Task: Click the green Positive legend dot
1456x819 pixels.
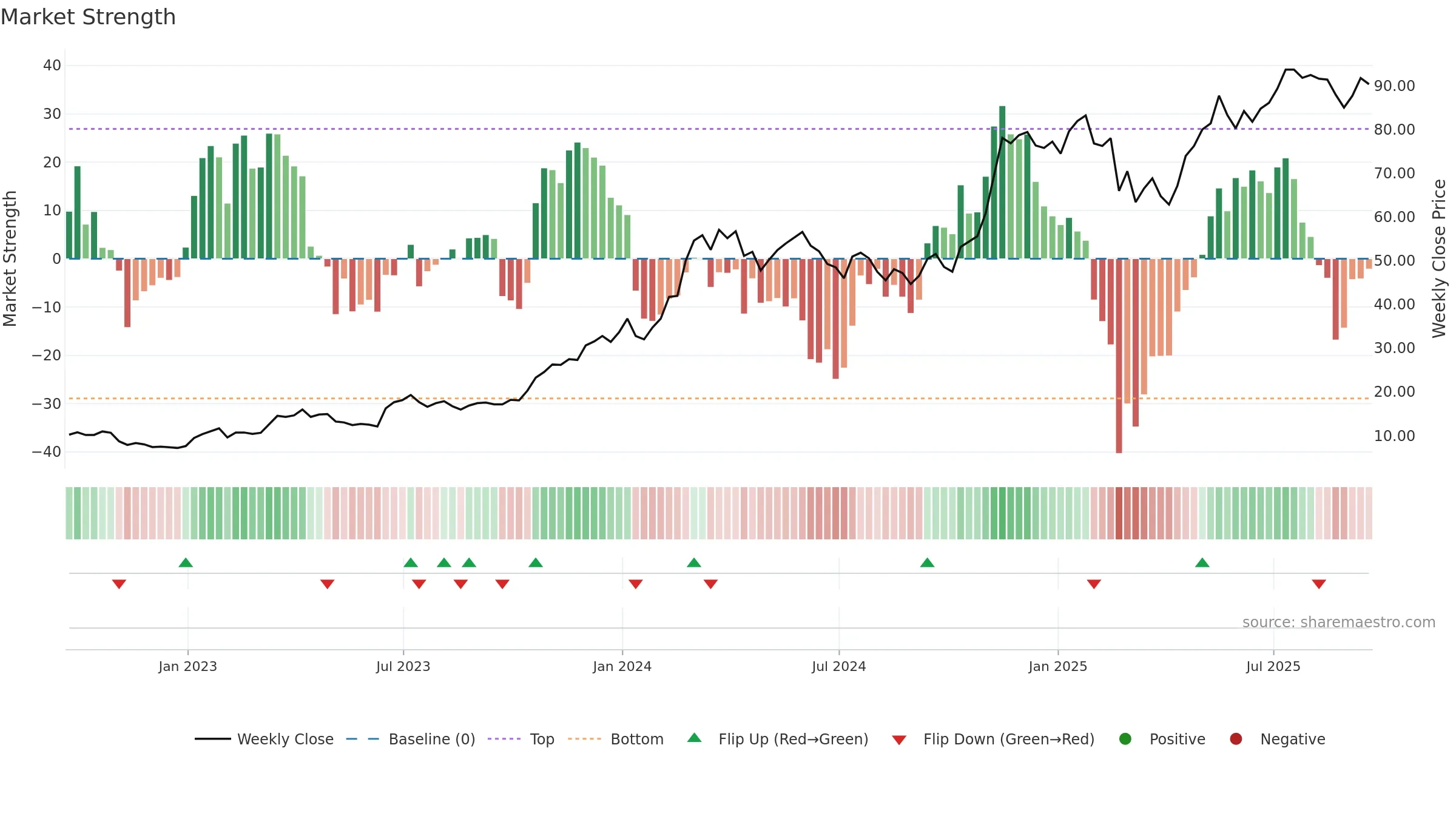Action: (1125, 739)
